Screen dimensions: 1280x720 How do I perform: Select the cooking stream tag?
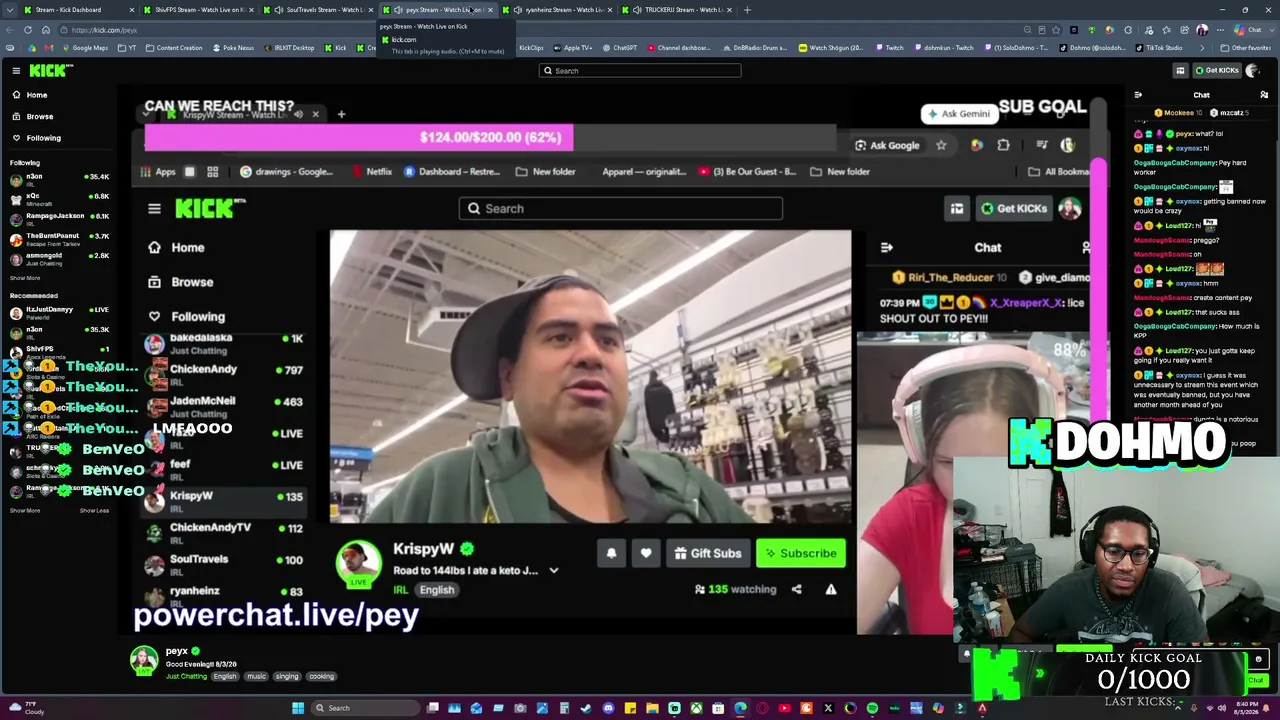(321, 677)
